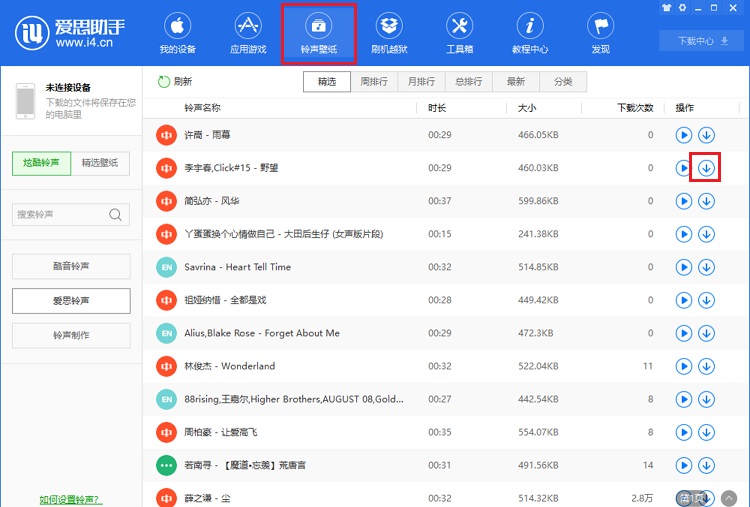
Task: Click the 未连接设备 status text
Action: [68, 88]
